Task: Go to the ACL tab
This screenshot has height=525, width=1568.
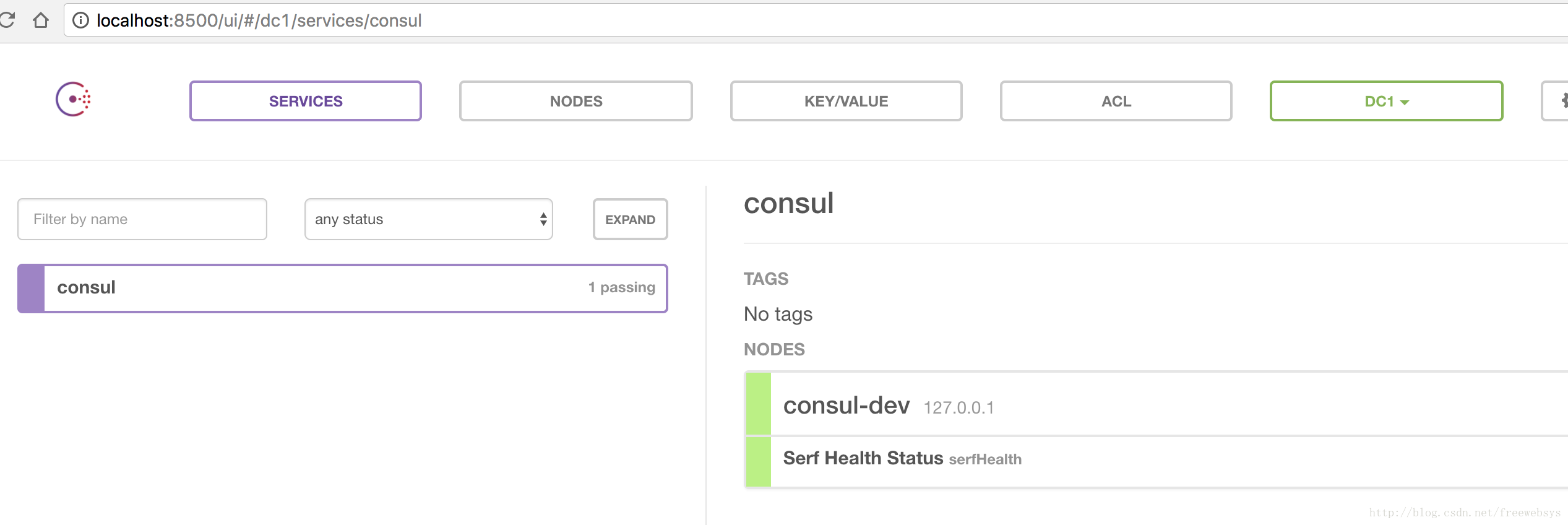Action: pyautogui.click(x=1116, y=101)
